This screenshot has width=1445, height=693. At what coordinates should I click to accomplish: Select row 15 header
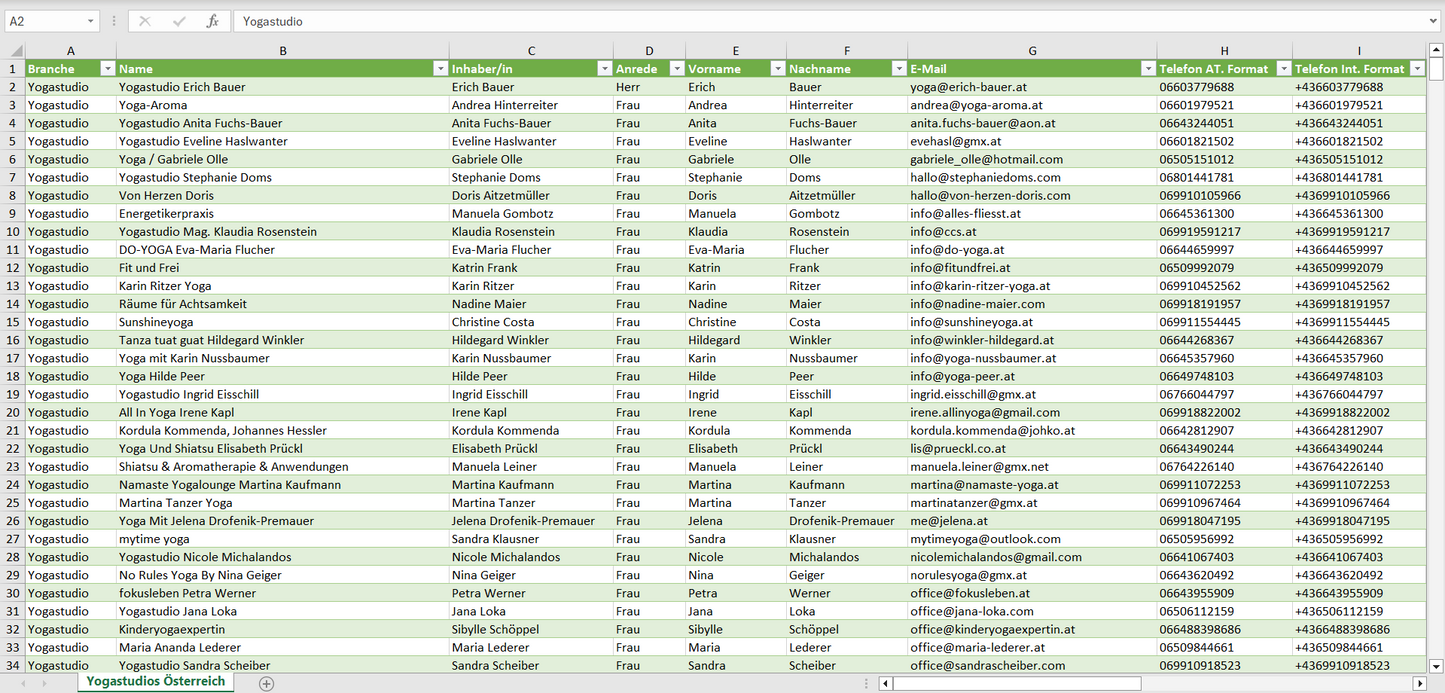point(13,322)
